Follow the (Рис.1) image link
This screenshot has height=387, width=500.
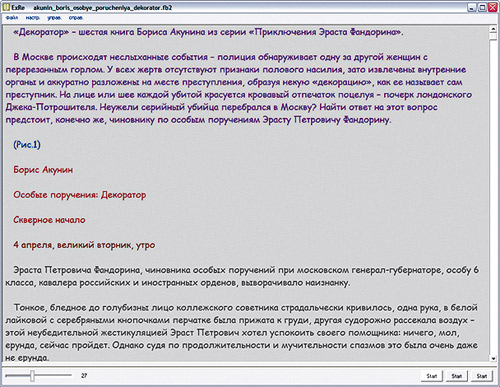[27, 145]
